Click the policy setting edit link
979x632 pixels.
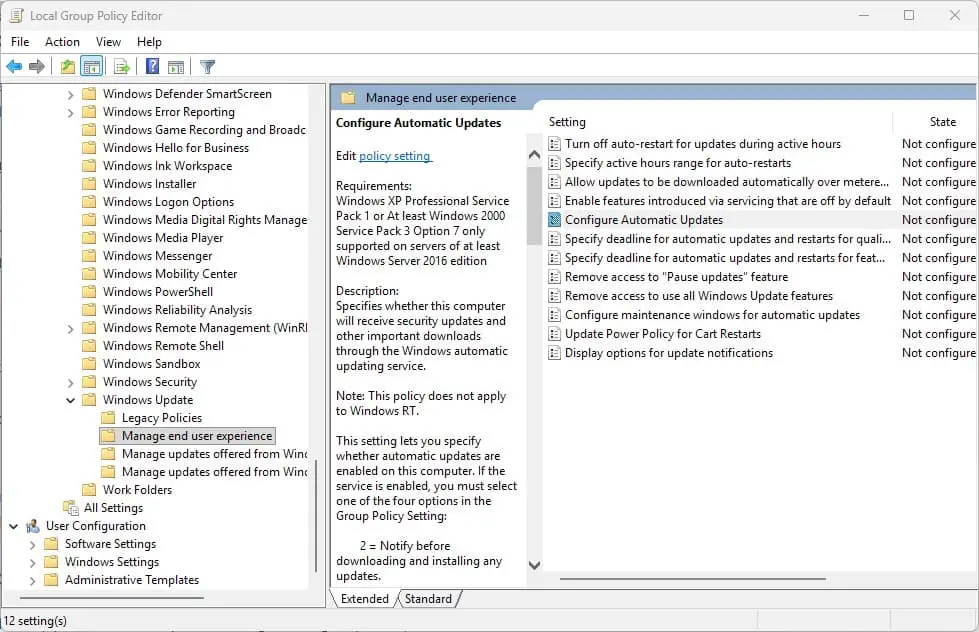click(x=395, y=156)
